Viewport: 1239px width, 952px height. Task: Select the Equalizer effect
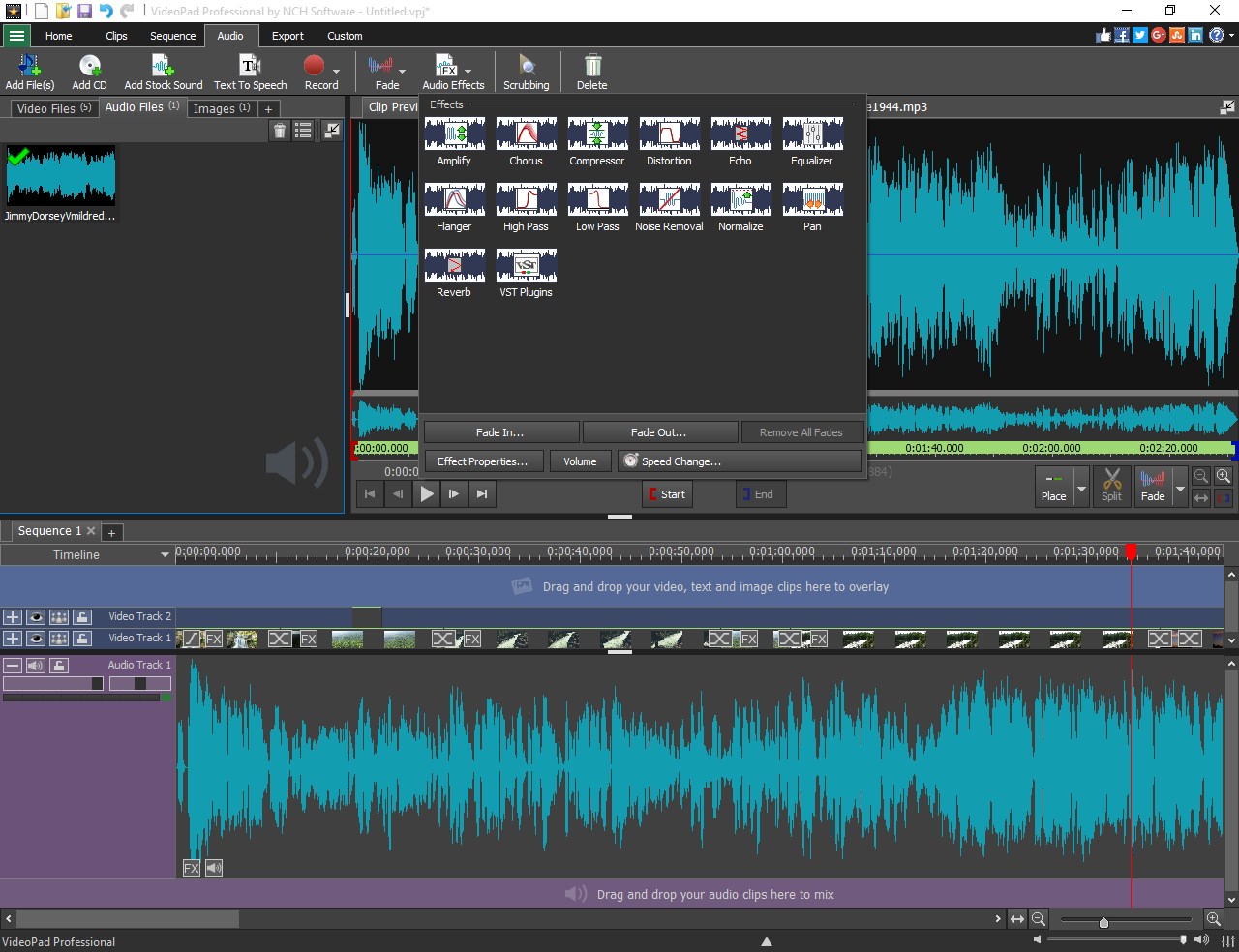tap(812, 140)
